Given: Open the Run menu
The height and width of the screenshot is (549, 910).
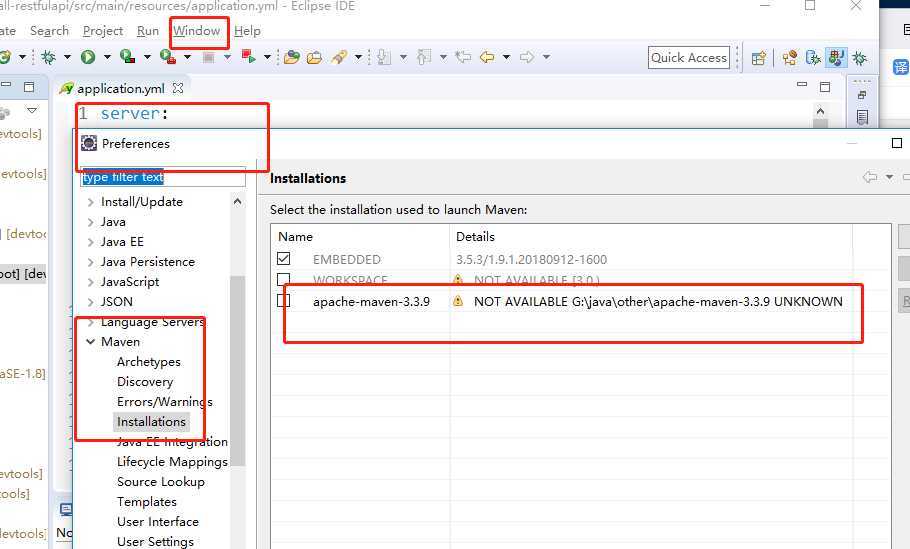Looking at the screenshot, I should coord(148,31).
